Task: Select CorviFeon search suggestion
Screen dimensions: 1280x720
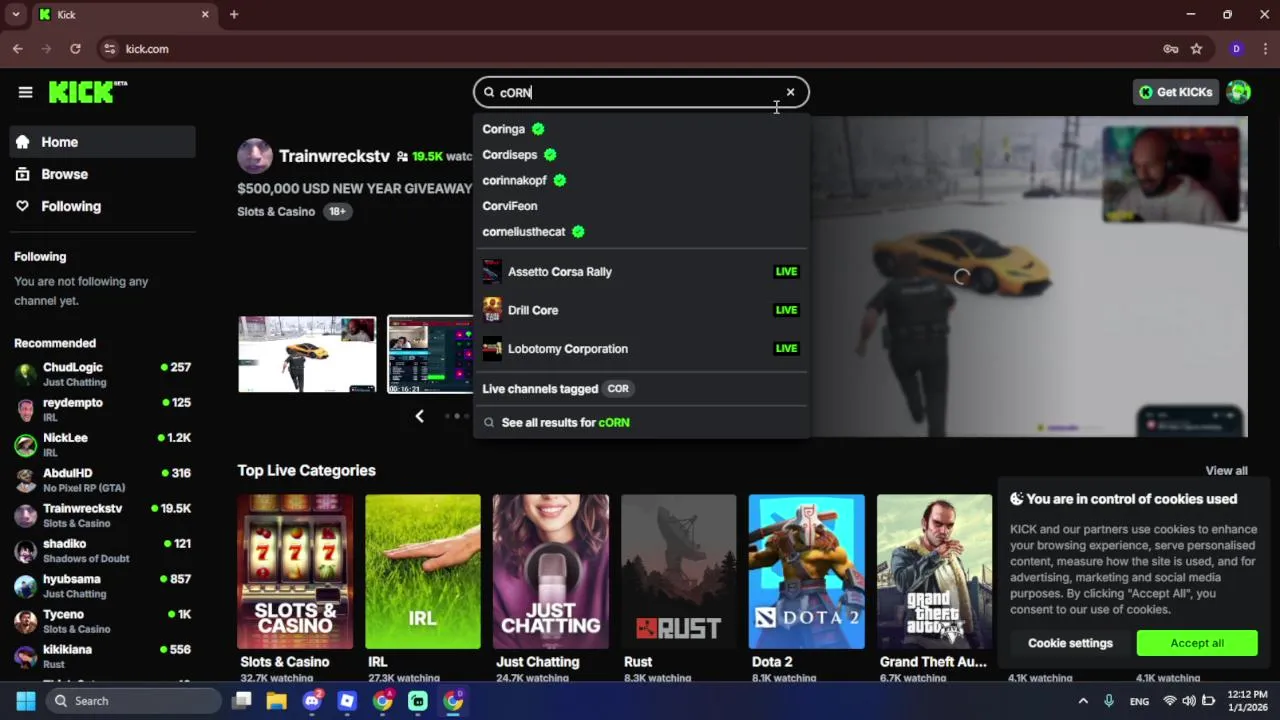Action: 641,206
